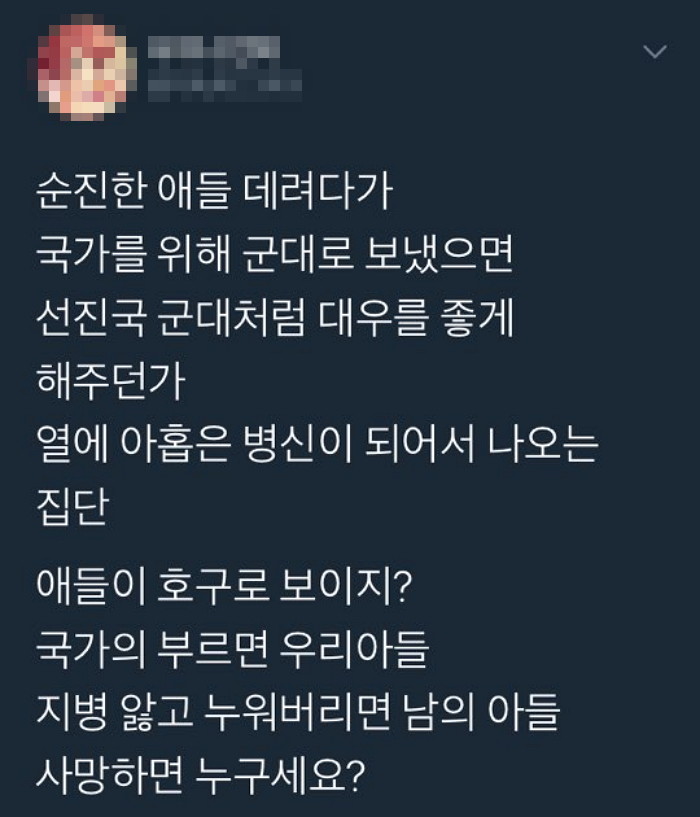This screenshot has width=700, height=817.
Task: Click the word '나오는' in the tweet
Action: tap(543, 444)
